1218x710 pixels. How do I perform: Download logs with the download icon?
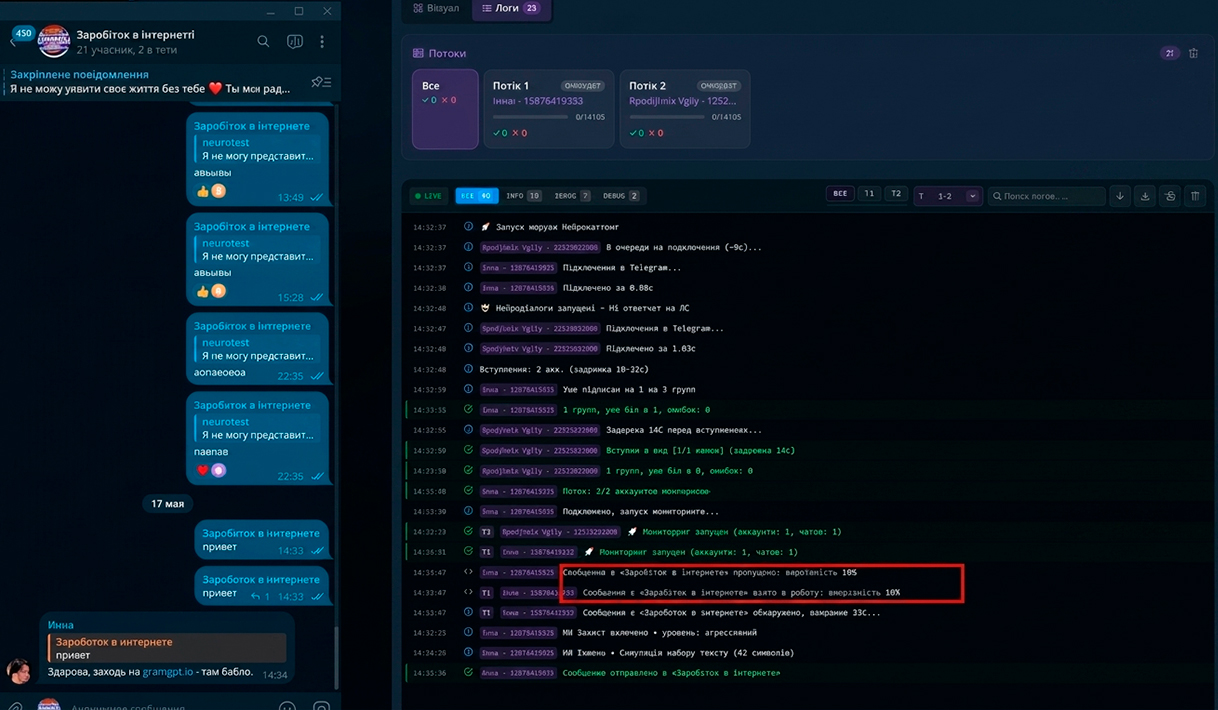(1145, 196)
